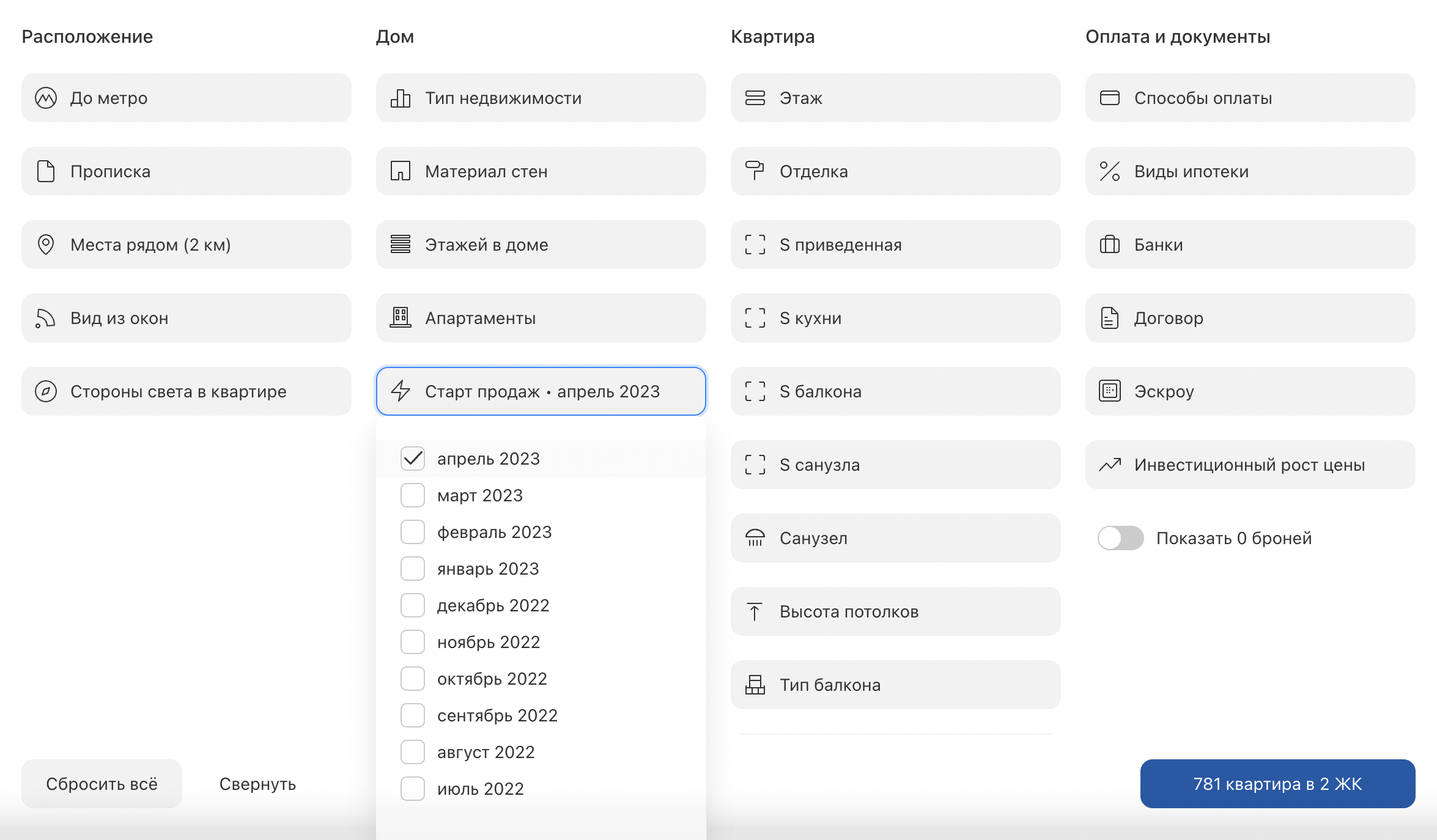
Task: Click the stacked floors icon of Этажей в доме
Action: tap(401, 245)
